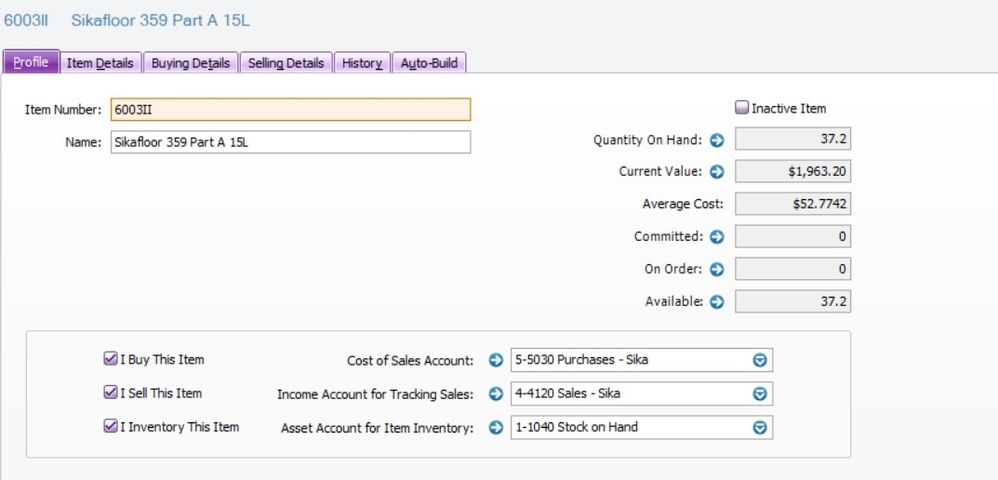Viewport: 998px width, 480px height.
Task: Open the Cost of Sales Account arrow
Action: click(495, 360)
